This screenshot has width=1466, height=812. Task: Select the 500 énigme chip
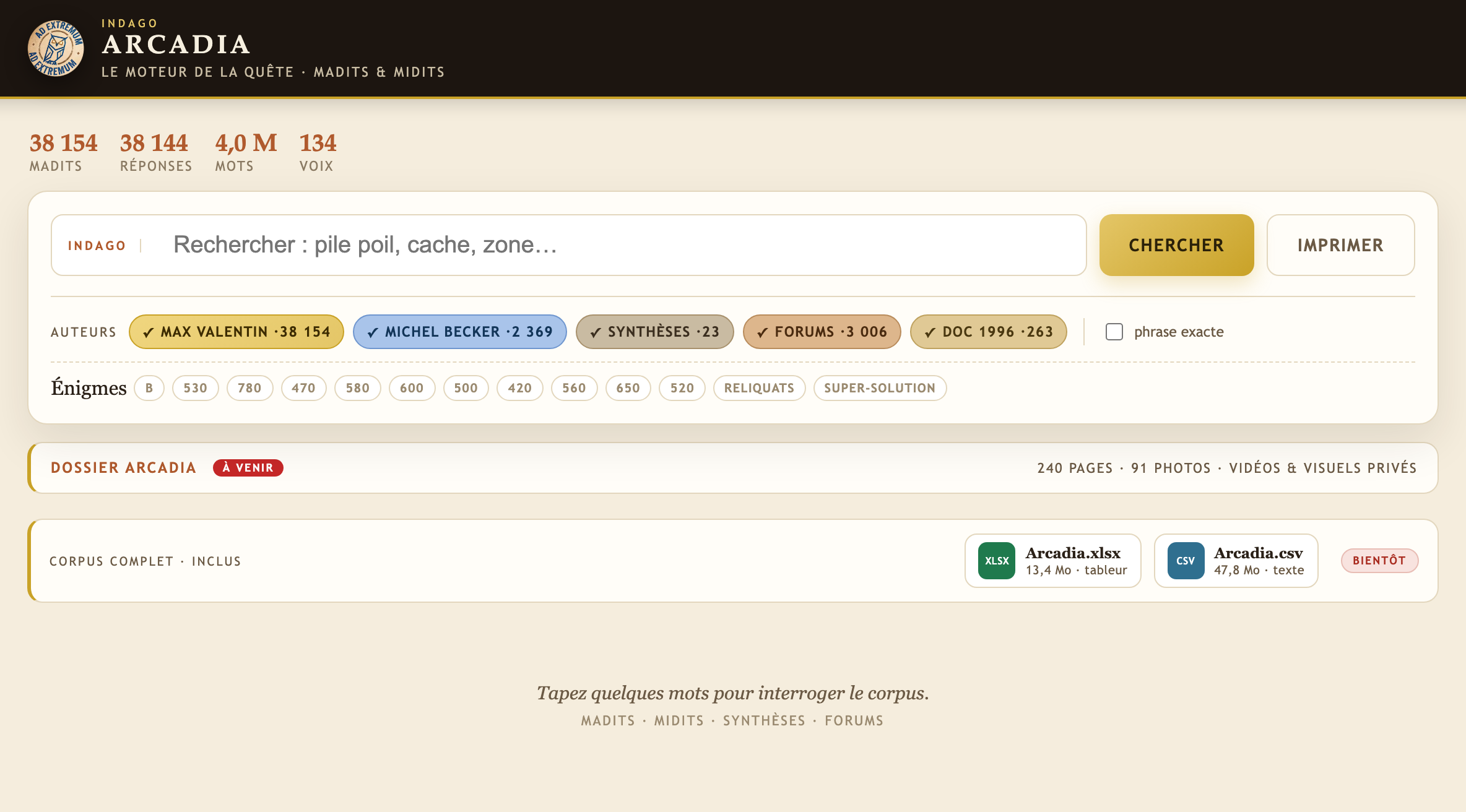coord(466,388)
